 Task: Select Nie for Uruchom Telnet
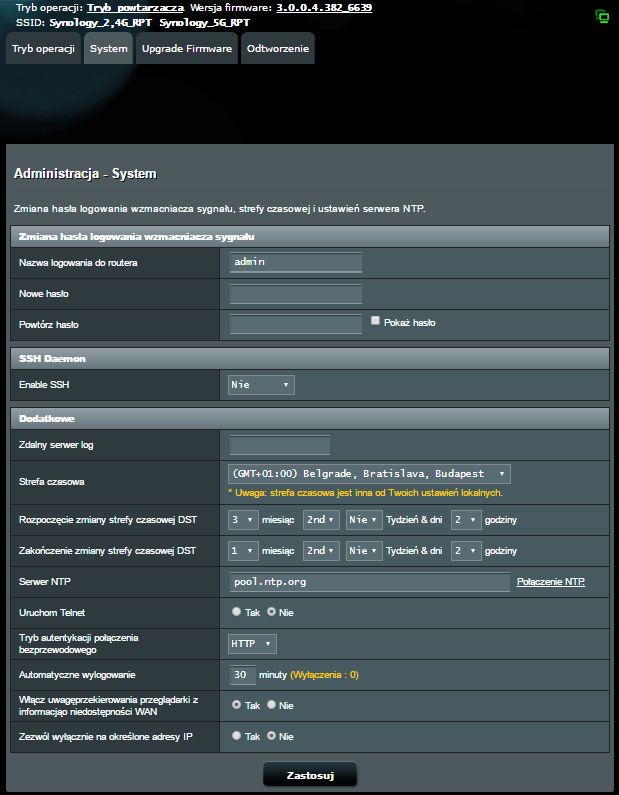coord(271,611)
